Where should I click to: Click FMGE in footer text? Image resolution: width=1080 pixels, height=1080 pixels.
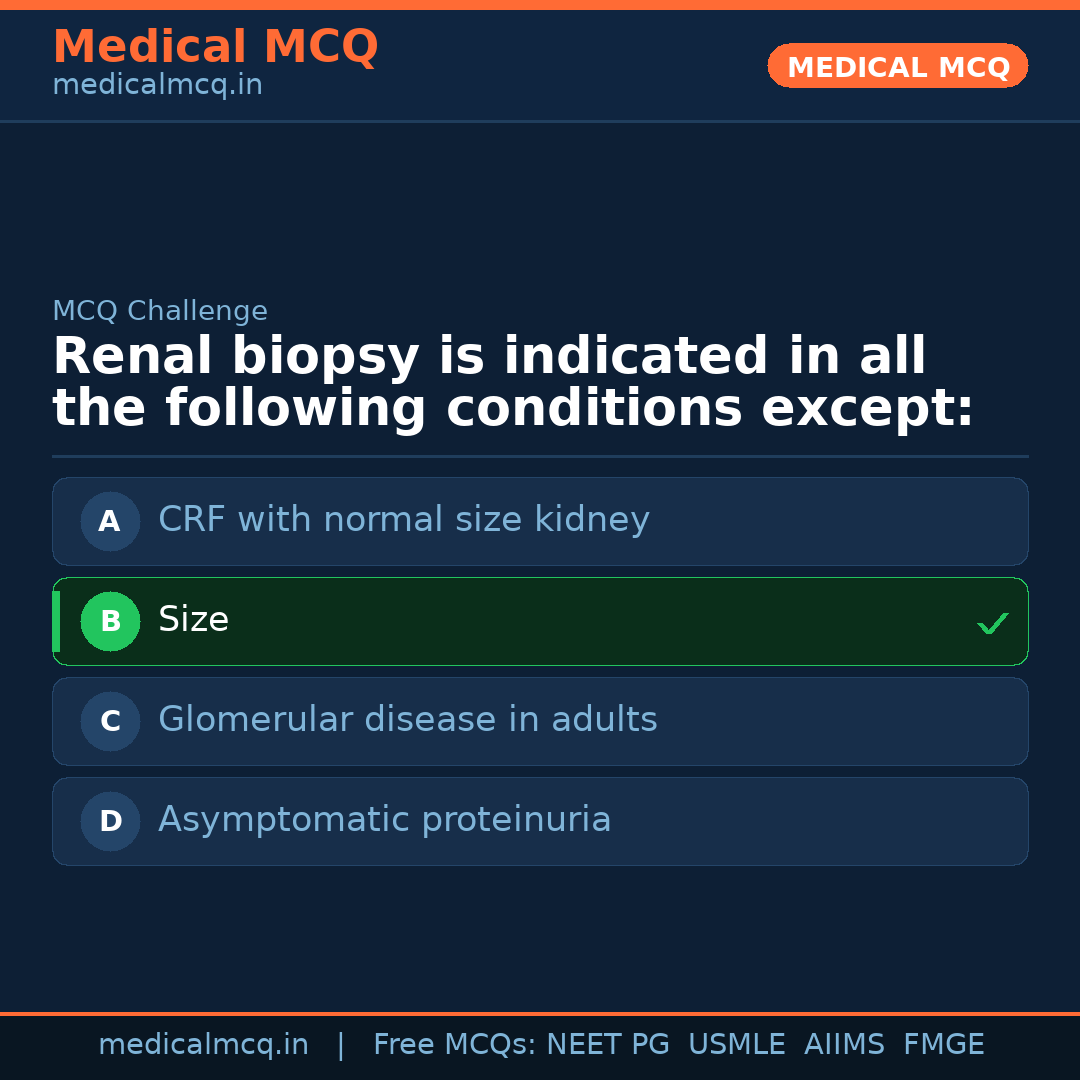(943, 1045)
